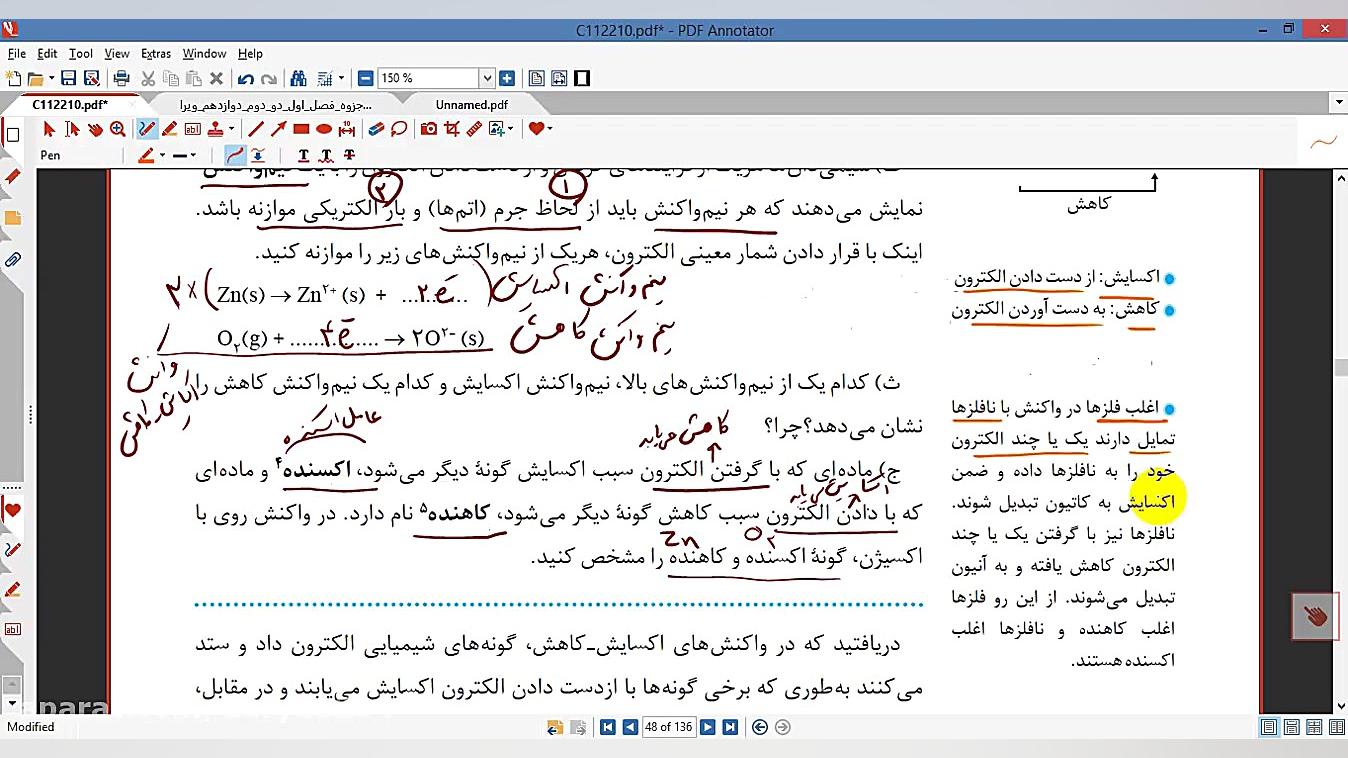
Task: Click the New document icon
Action: click(x=13, y=78)
